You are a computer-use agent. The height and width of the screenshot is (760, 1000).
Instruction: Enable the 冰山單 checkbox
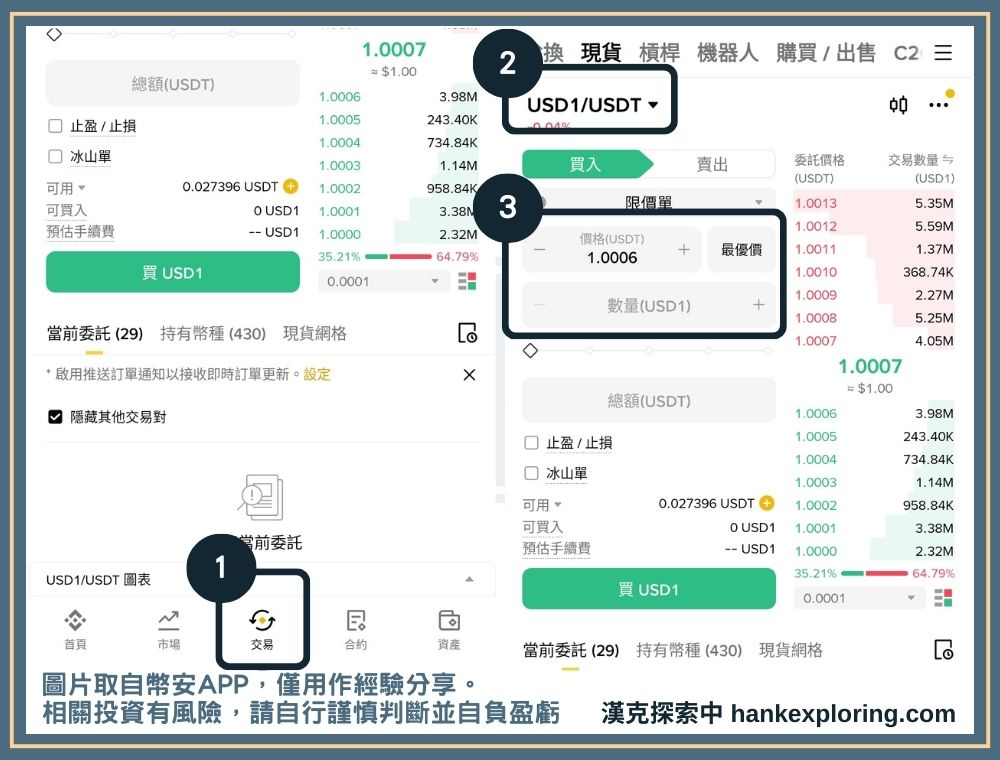click(530, 471)
